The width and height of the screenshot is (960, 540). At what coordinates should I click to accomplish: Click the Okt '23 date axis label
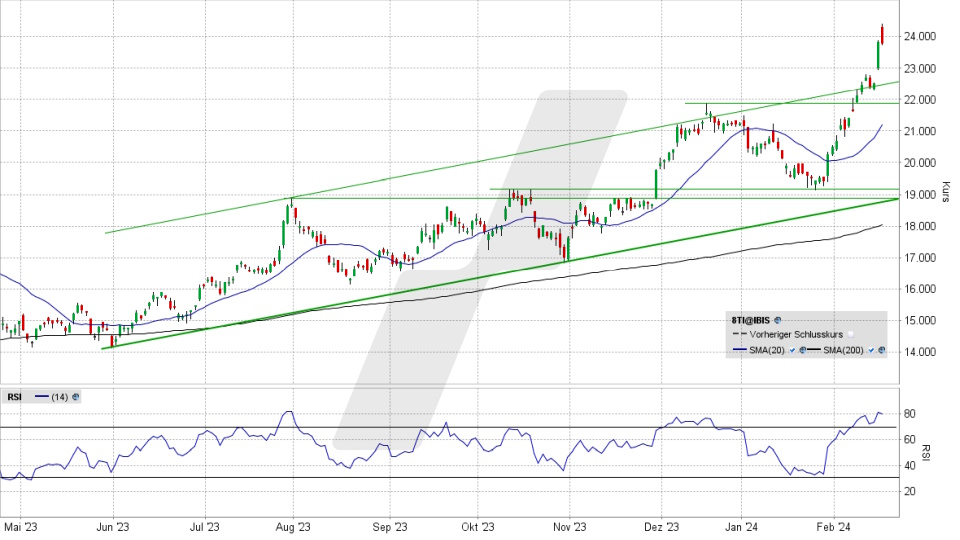[478, 527]
